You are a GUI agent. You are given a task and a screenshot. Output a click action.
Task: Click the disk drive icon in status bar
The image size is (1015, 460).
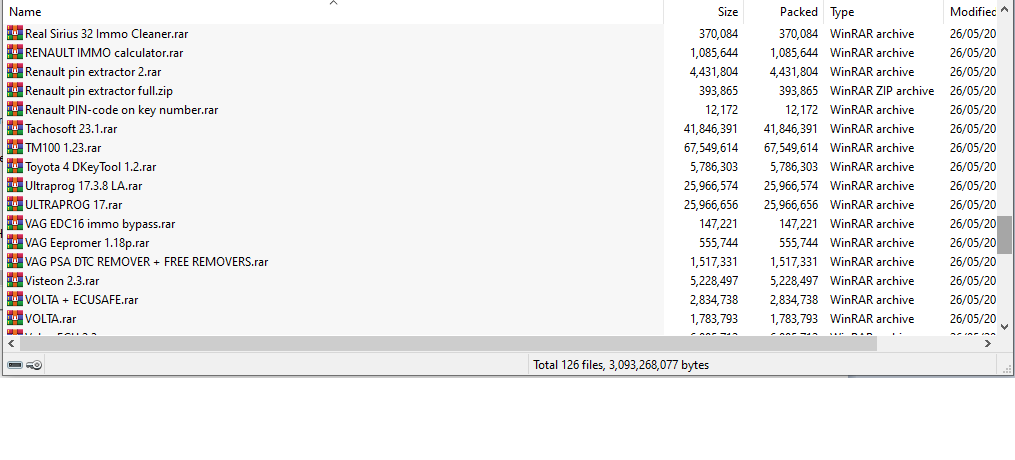pyautogui.click(x=15, y=365)
